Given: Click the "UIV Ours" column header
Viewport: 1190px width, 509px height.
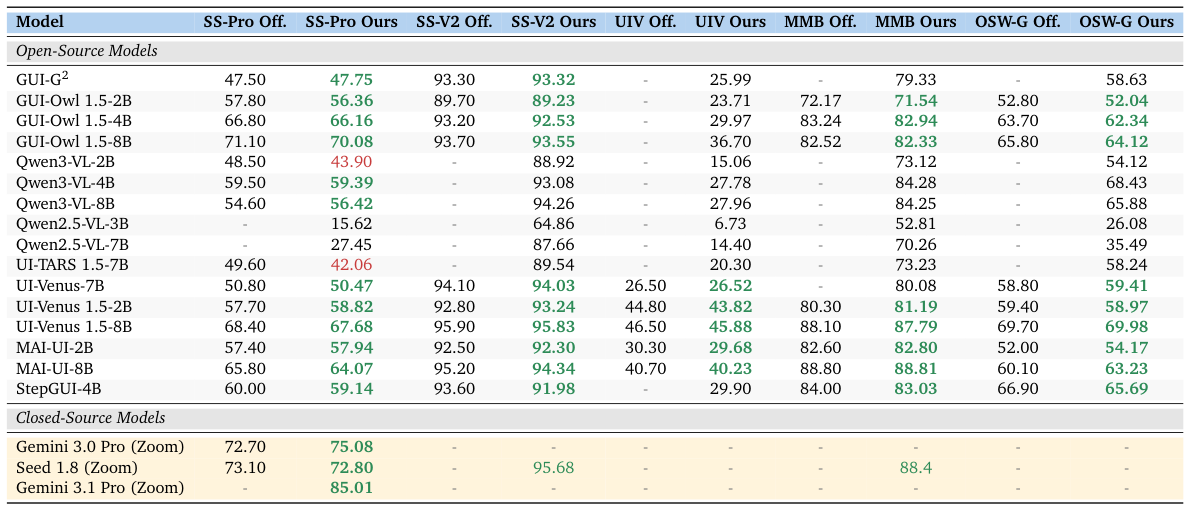Looking at the screenshot, I should pos(730,22).
